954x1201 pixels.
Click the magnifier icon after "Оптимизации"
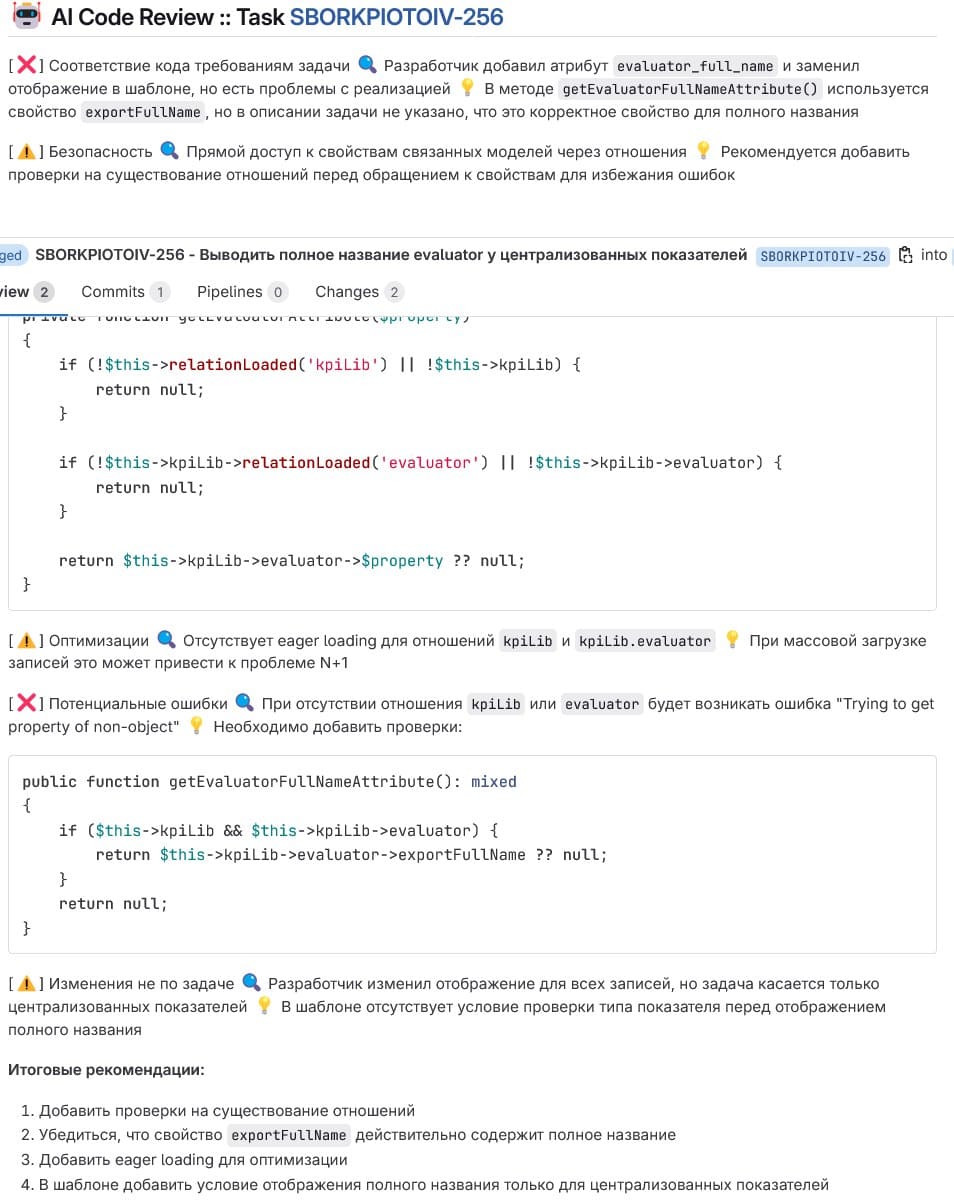click(x=166, y=641)
